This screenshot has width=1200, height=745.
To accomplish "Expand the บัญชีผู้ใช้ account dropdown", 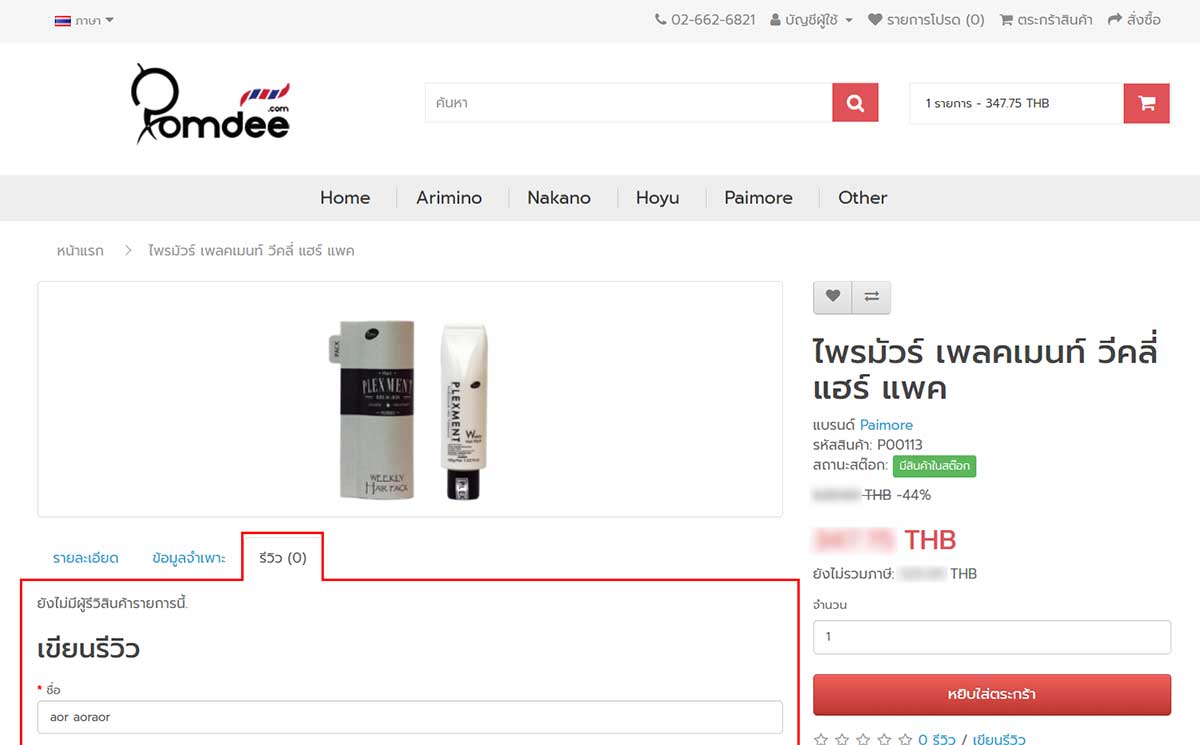I will [811, 20].
